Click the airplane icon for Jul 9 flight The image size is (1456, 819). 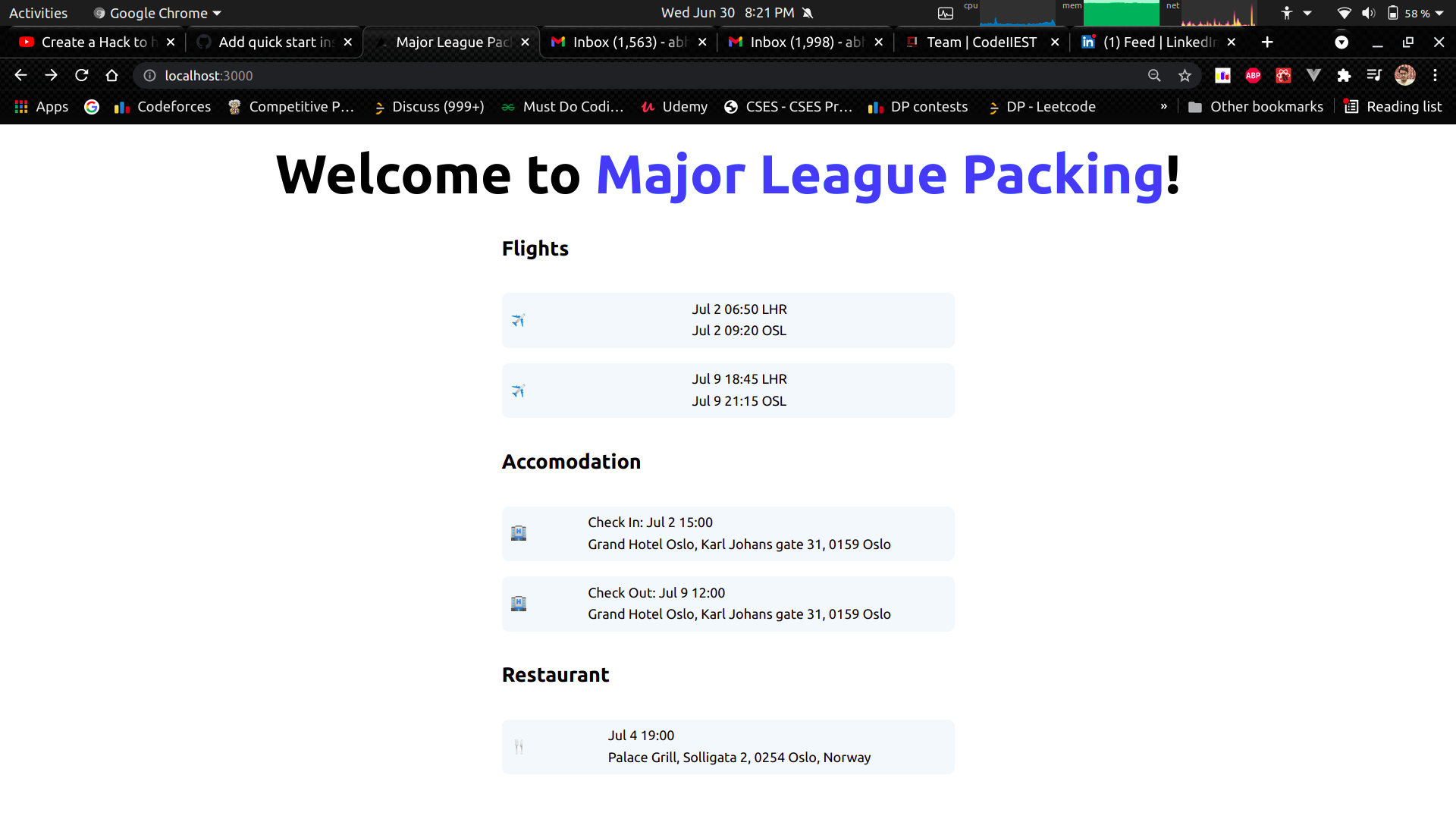tap(518, 391)
